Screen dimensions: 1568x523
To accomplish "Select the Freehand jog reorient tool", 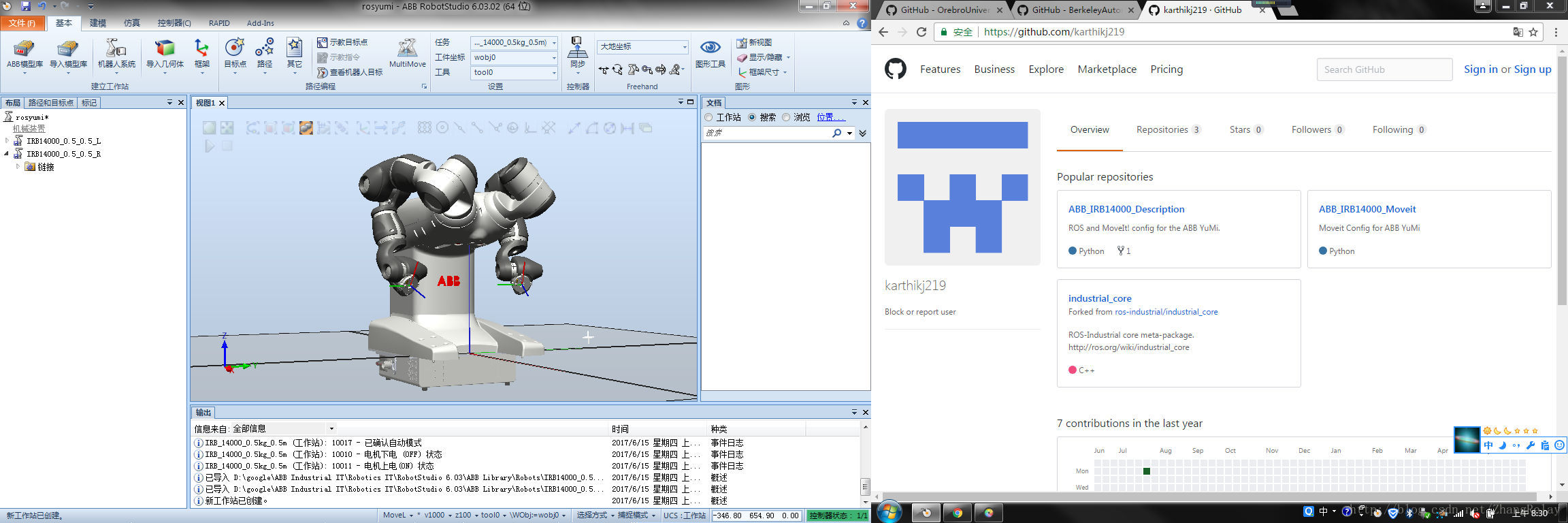I will click(x=660, y=70).
